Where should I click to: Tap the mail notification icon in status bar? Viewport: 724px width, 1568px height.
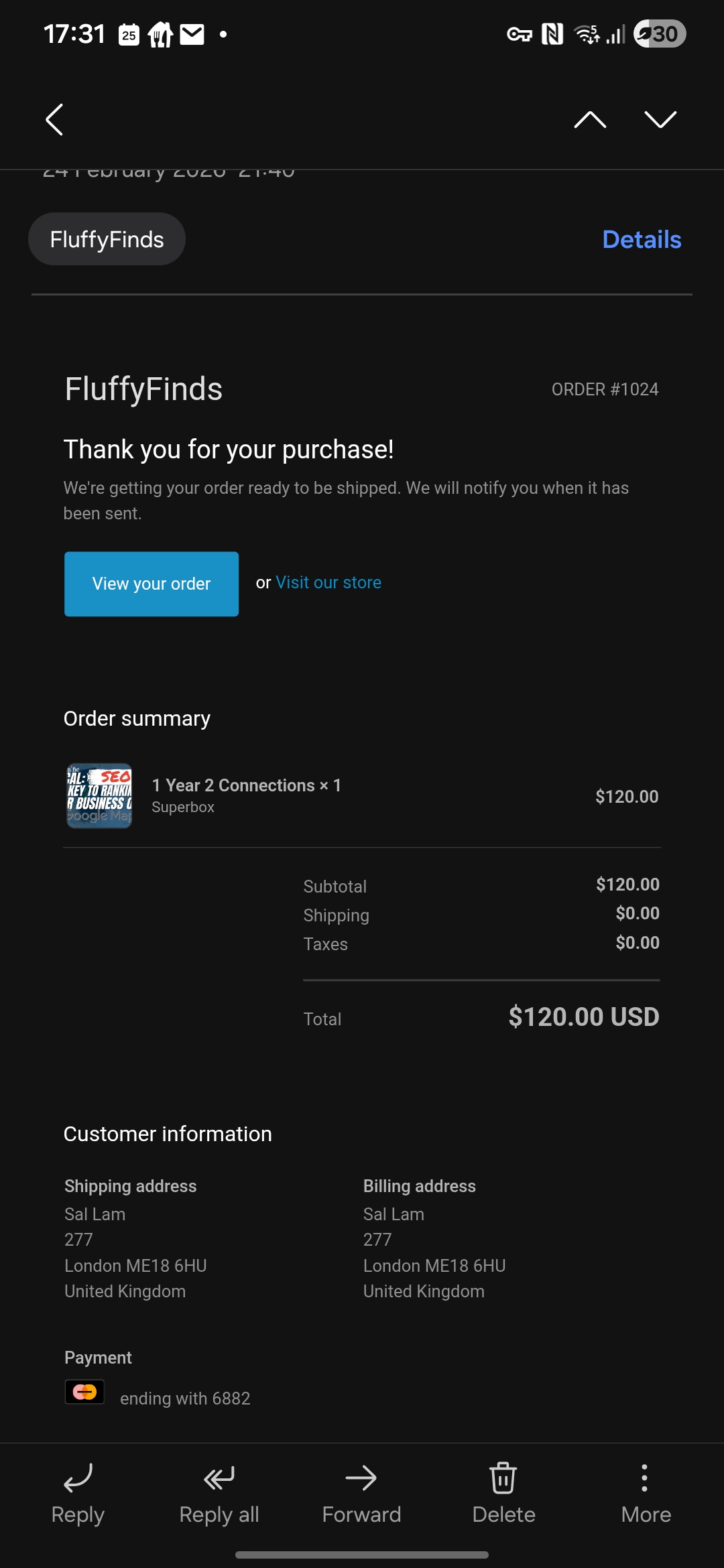point(192,34)
